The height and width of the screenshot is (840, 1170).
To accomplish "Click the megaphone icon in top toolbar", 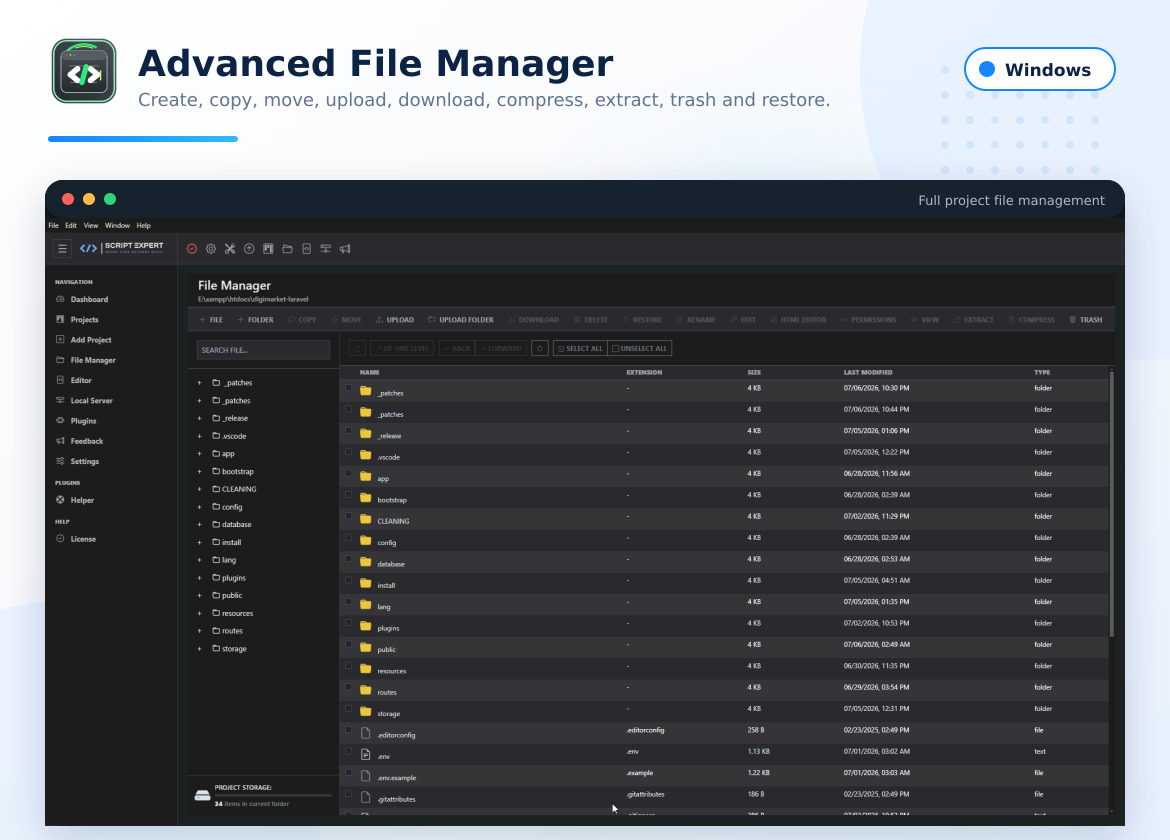I will (345, 248).
